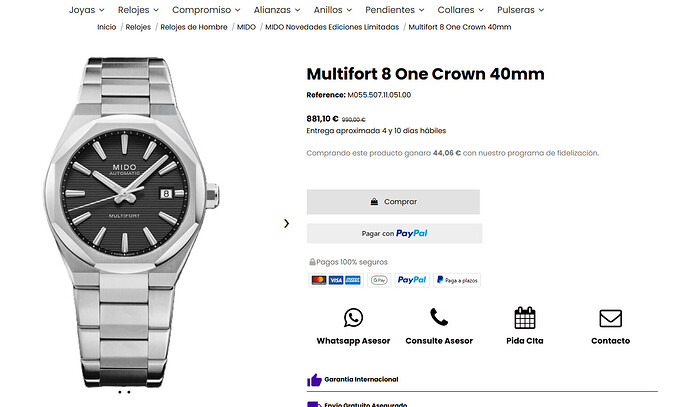Click the Contacto envelope icon

click(610, 318)
